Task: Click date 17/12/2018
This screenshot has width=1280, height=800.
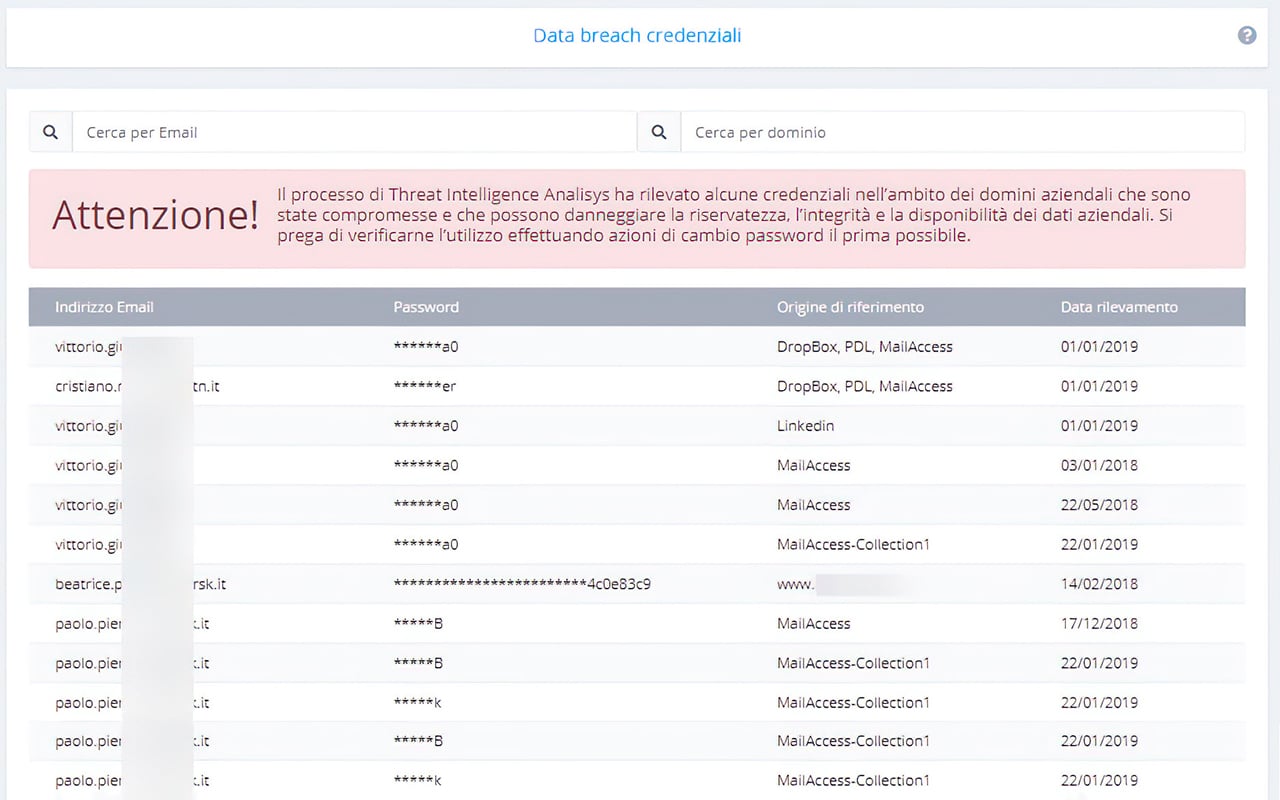Action: click(1099, 623)
